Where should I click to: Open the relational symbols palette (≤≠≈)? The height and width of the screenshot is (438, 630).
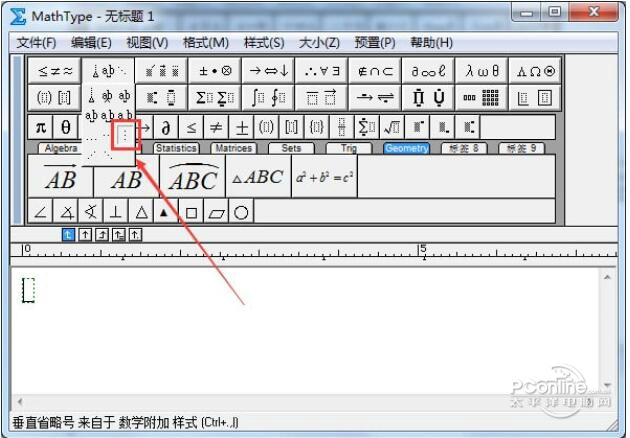[55, 71]
